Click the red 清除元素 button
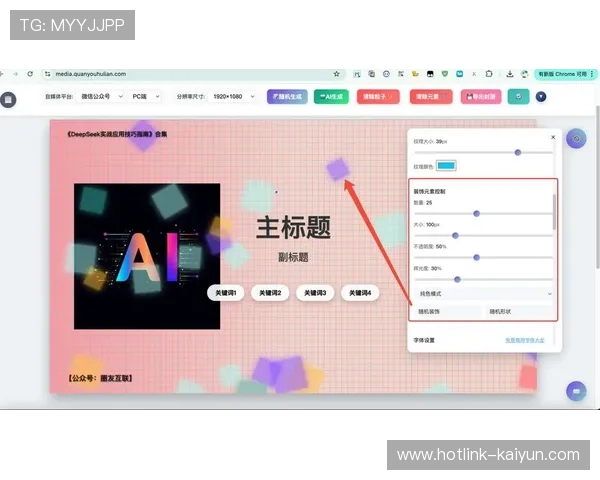Viewport: 600px width, 480px height. click(x=431, y=96)
